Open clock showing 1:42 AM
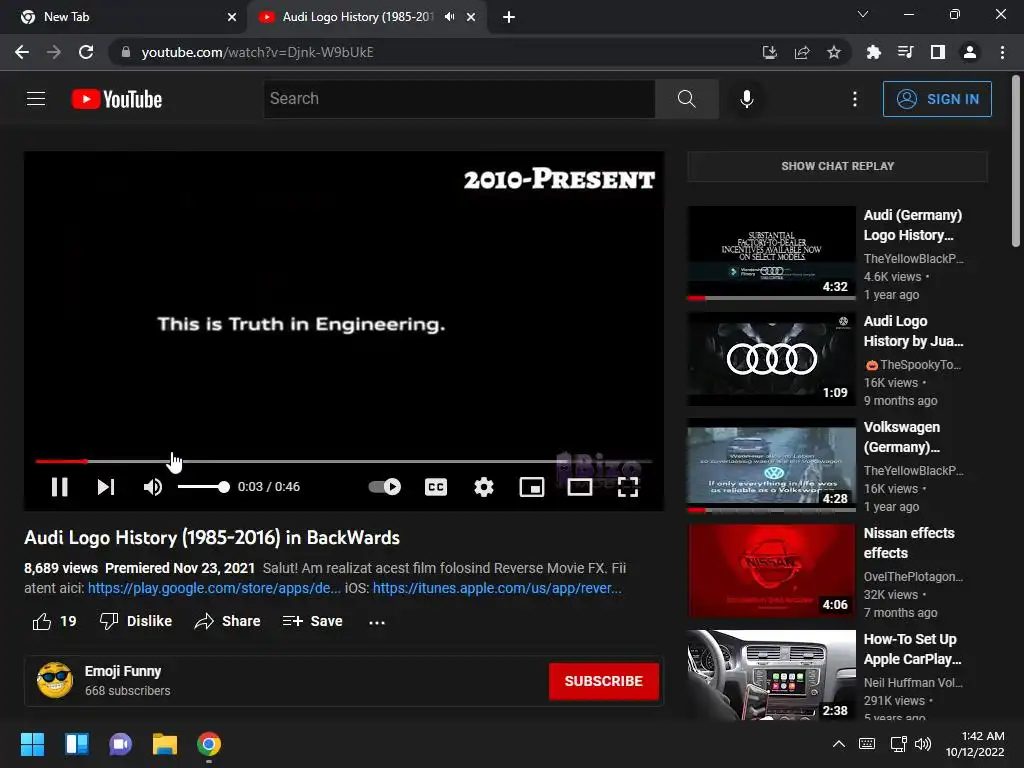1024x768 pixels. click(x=975, y=744)
